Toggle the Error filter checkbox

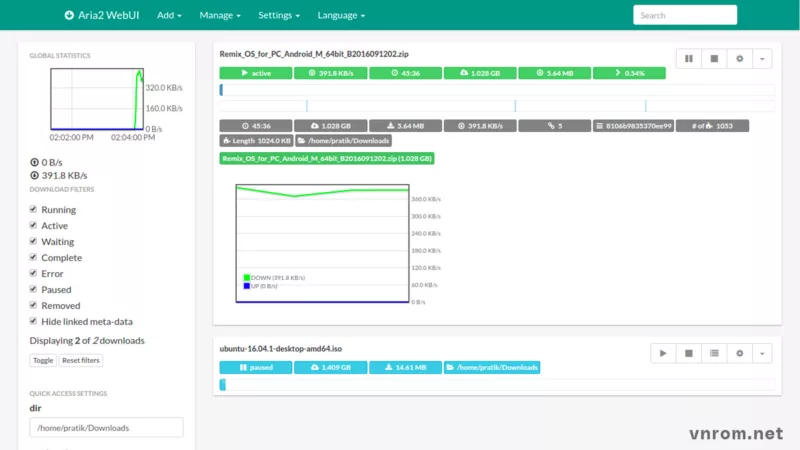[x=33, y=273]
